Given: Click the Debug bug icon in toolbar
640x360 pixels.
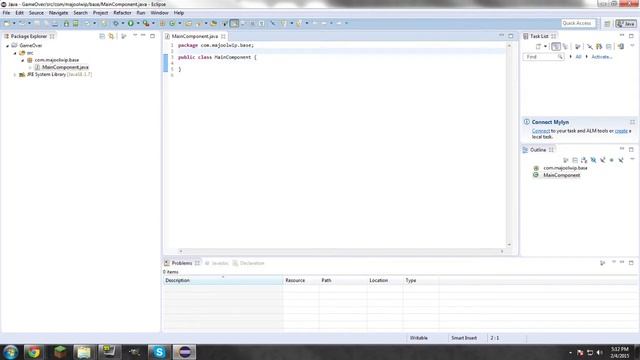Looking at the screenshot, I should (116, 23).
